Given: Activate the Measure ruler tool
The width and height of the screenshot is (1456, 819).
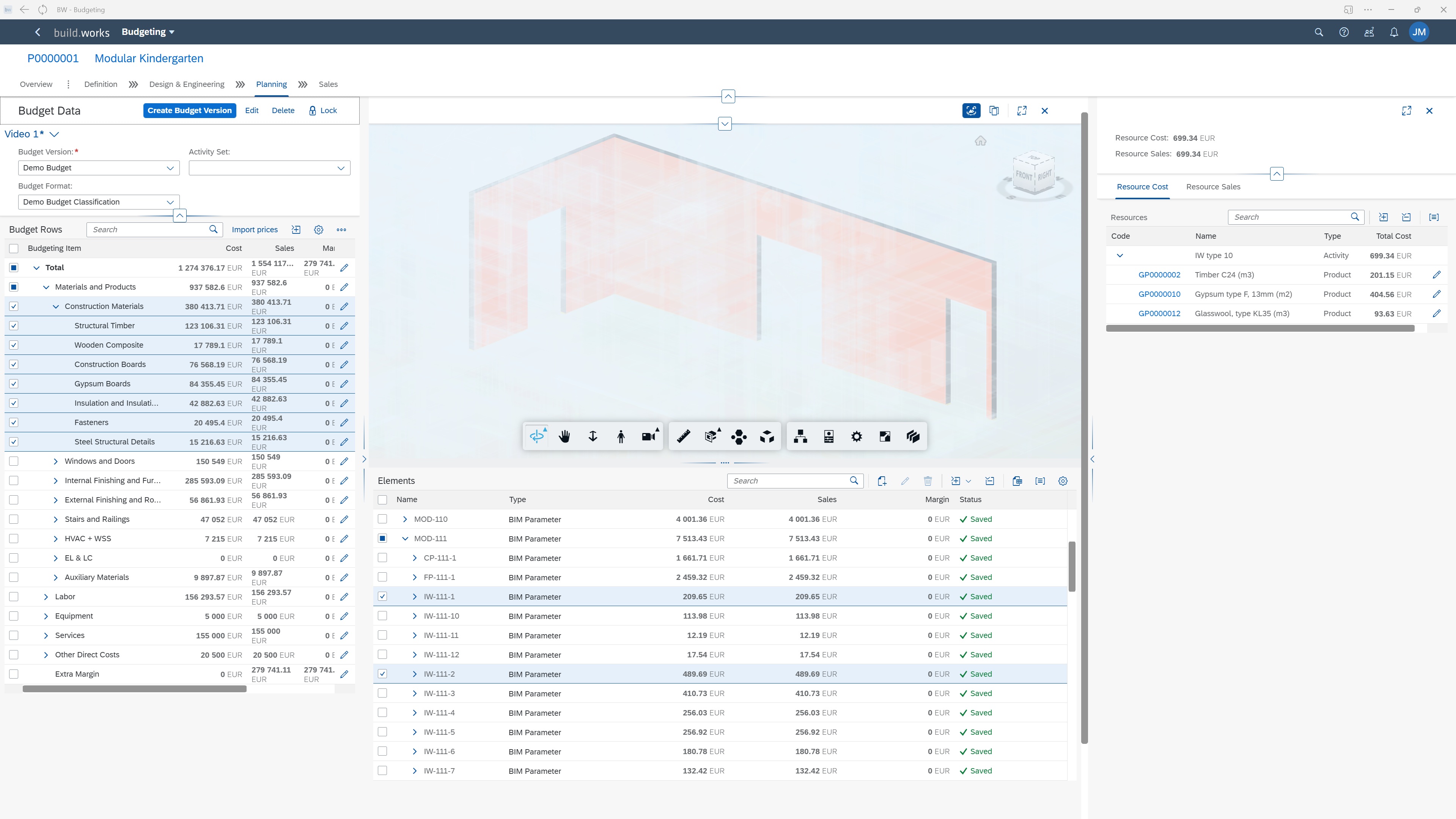Looking at the screenshot, I should (x=683, y=436).
